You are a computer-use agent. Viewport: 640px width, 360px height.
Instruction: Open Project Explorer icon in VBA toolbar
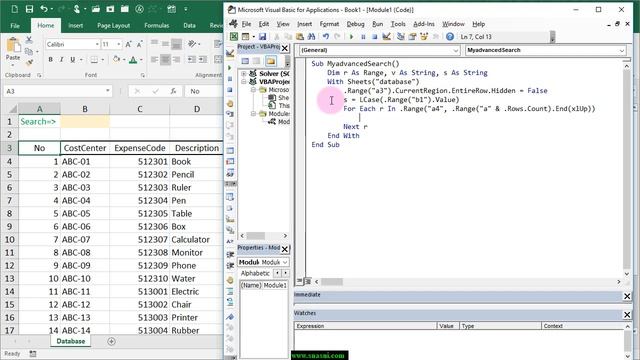(401, 37)
